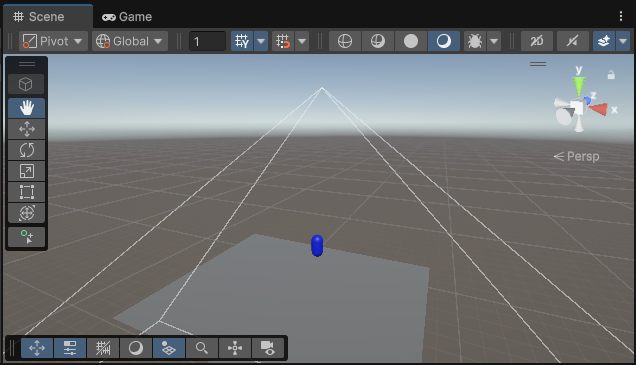The height and width of the screenshot is (365, 636).
Task: Select the Rotate tool
Action: 27,150
